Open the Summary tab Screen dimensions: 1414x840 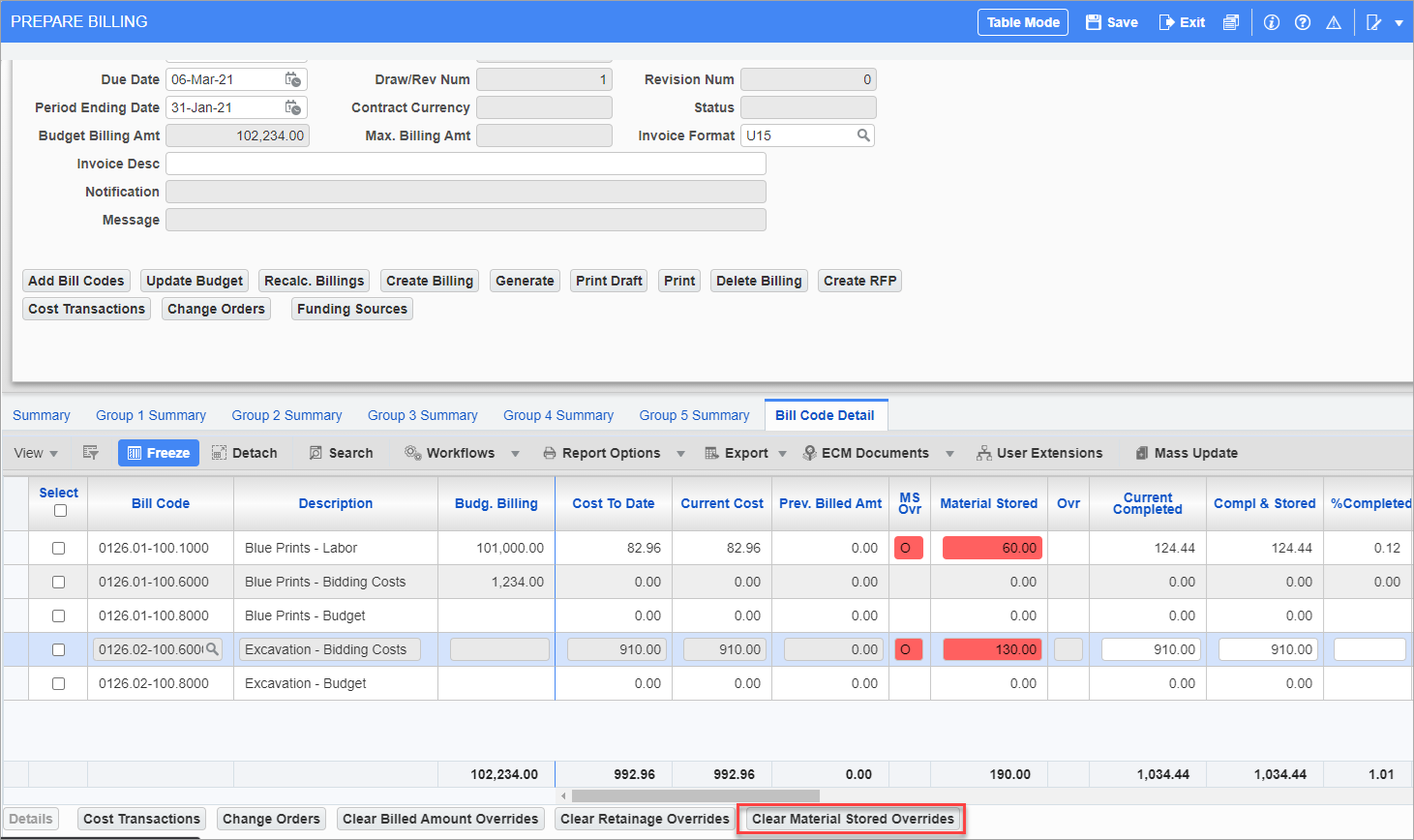click(41, 414)
